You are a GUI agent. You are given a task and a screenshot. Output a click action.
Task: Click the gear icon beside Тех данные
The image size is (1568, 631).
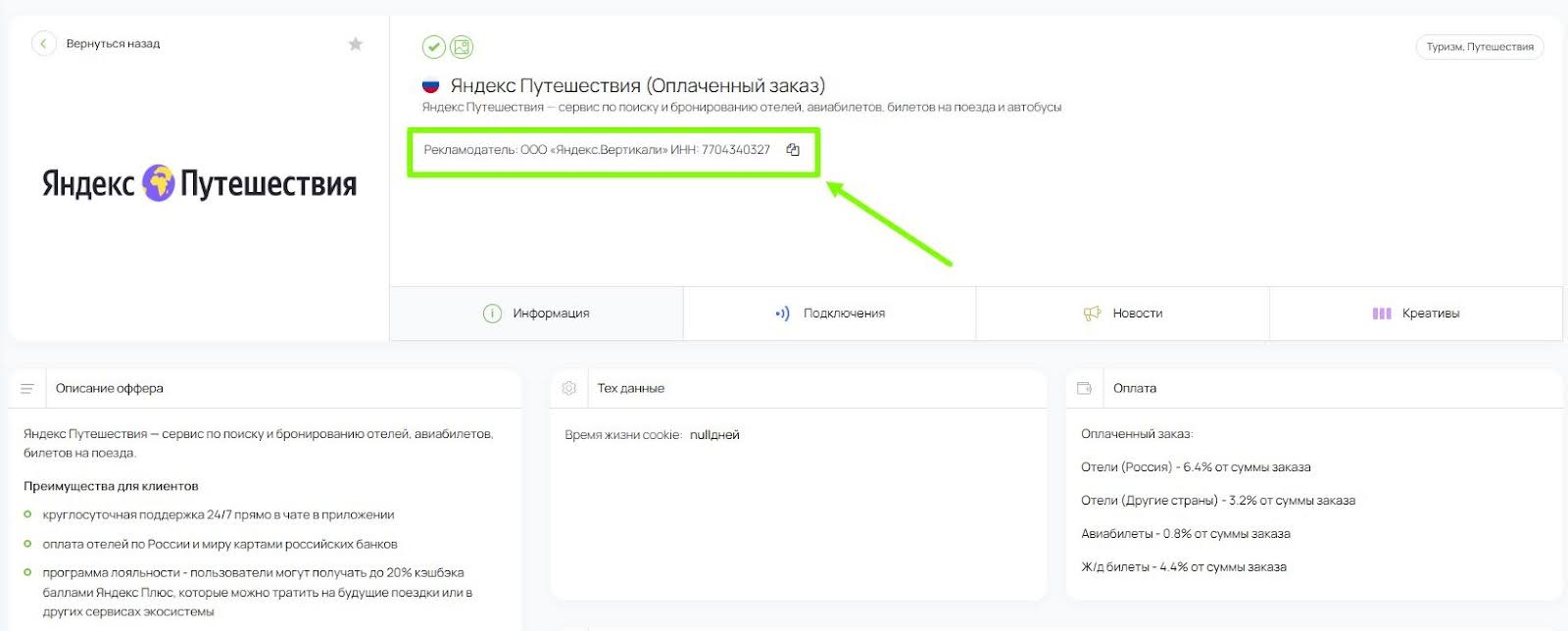click(568, 389)
